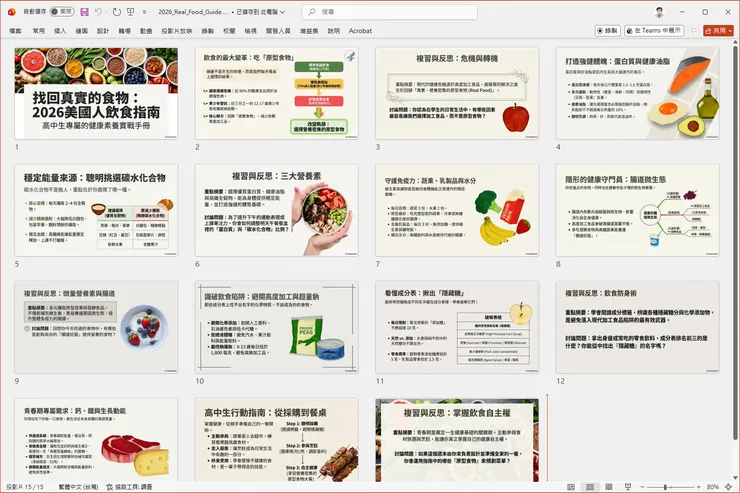Viewport: 740px width, 493px height.
Task: Open the 繪圖 (Draw) ribbon tab
Action: pyautogui.click(x=82, y=31)
